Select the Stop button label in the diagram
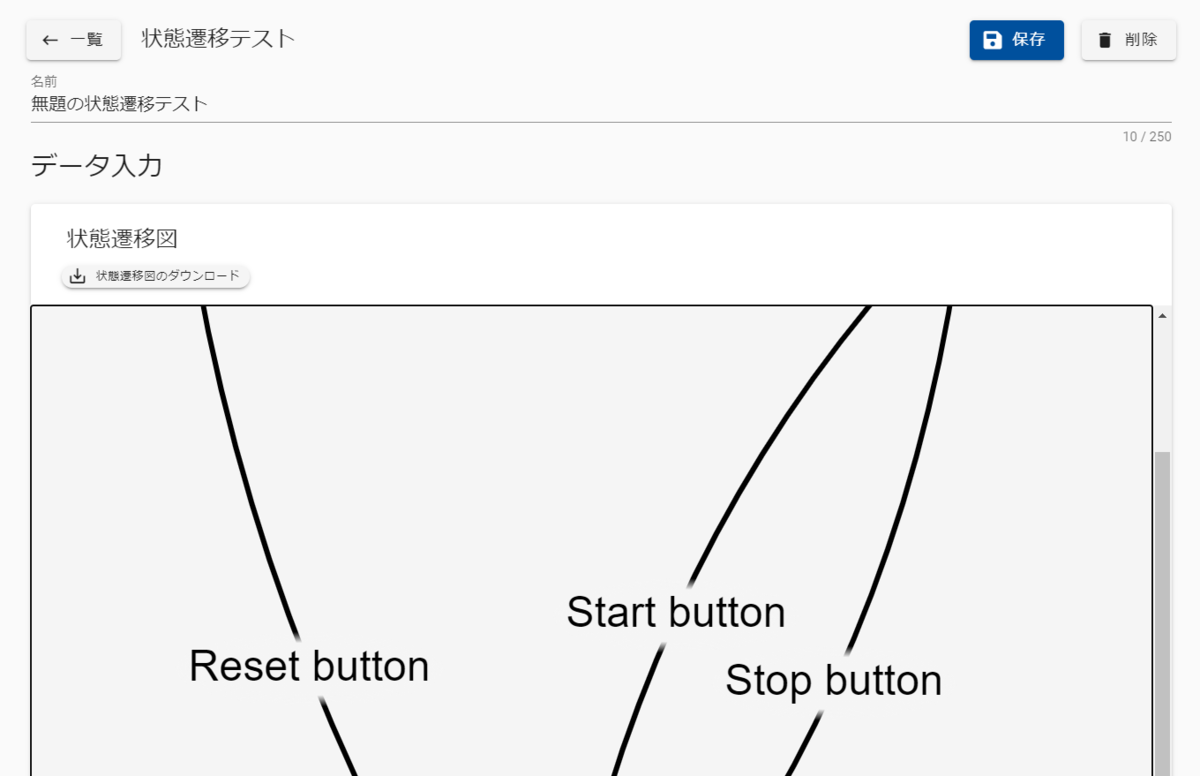The image size is (1200, 776). coord(834,680)
